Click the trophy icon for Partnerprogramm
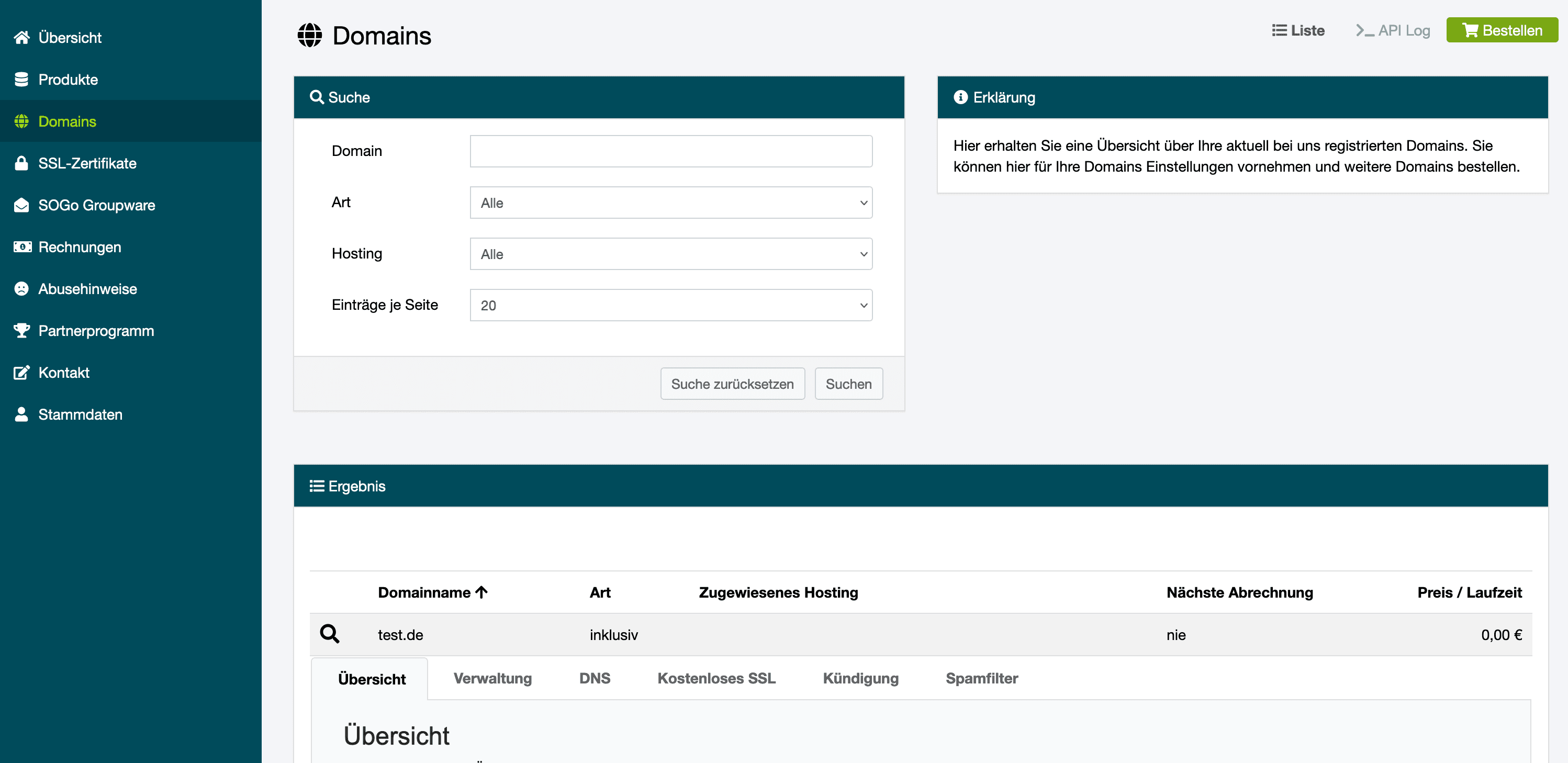The image size is (1568, 763). [22, 330]
